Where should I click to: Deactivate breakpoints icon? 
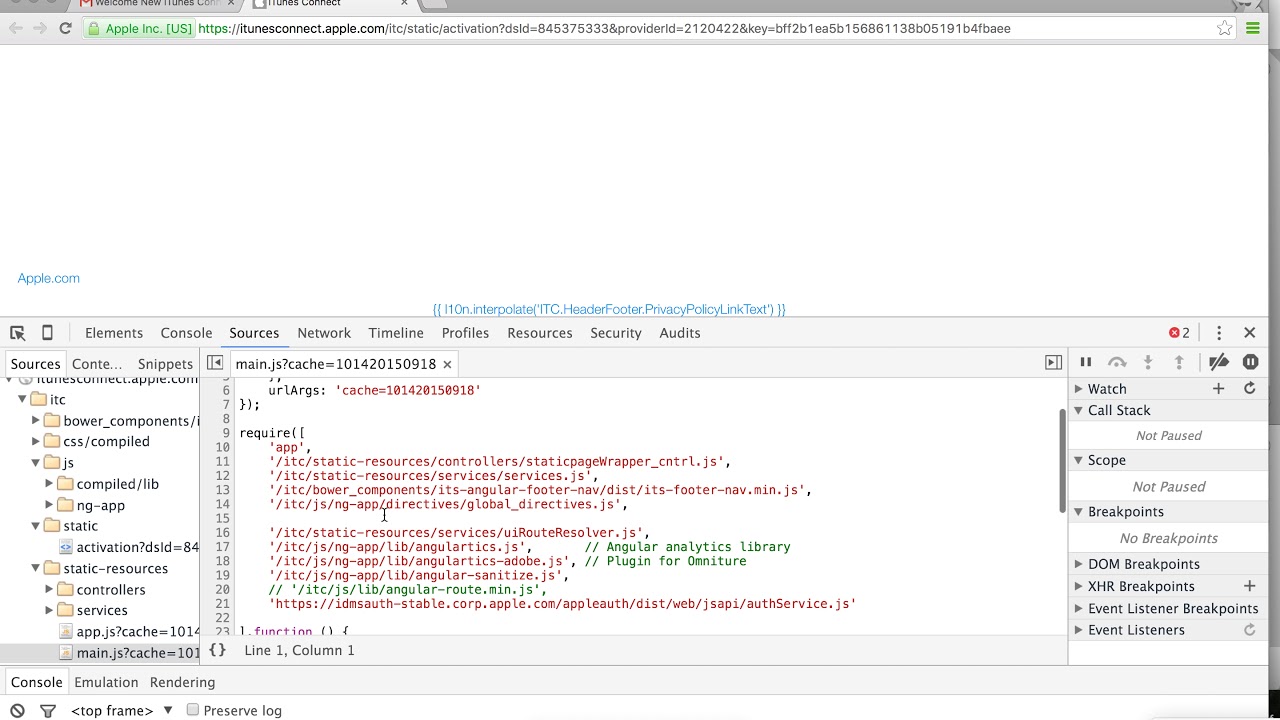[x=1218, y=362]
